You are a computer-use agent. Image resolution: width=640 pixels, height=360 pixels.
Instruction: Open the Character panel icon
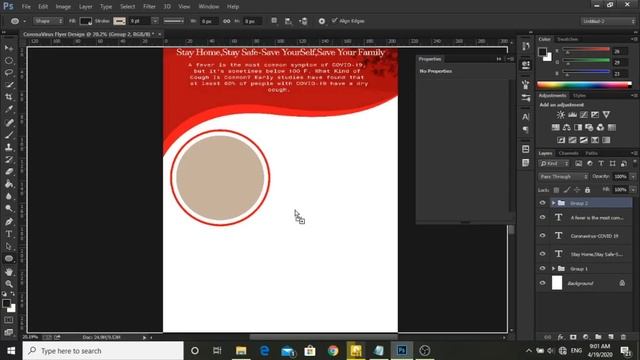[526, 117]
